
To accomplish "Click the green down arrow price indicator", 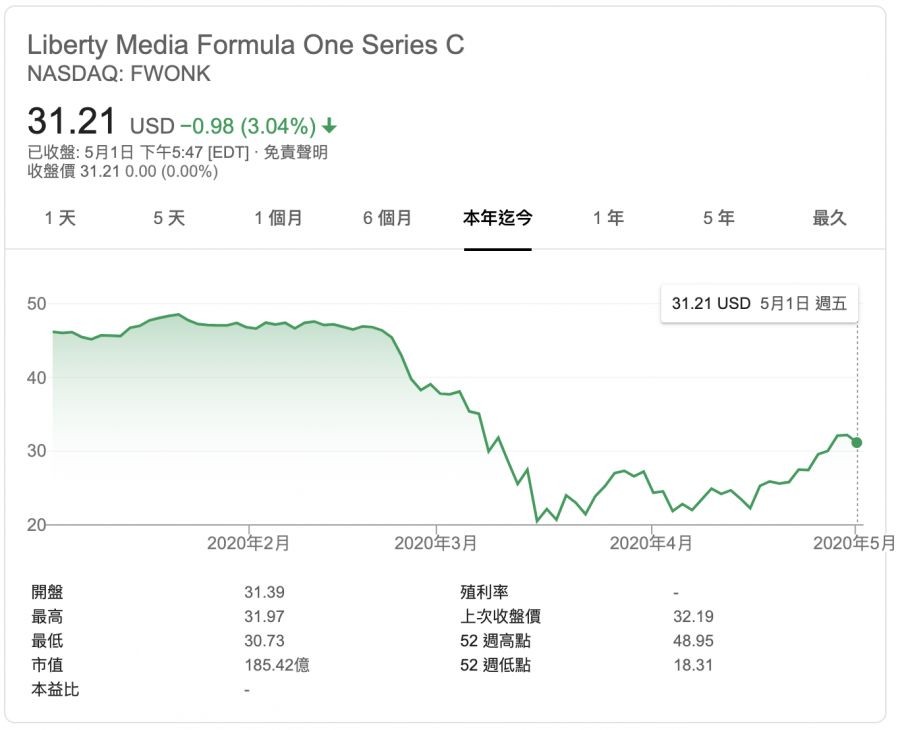I will (330, 127).
